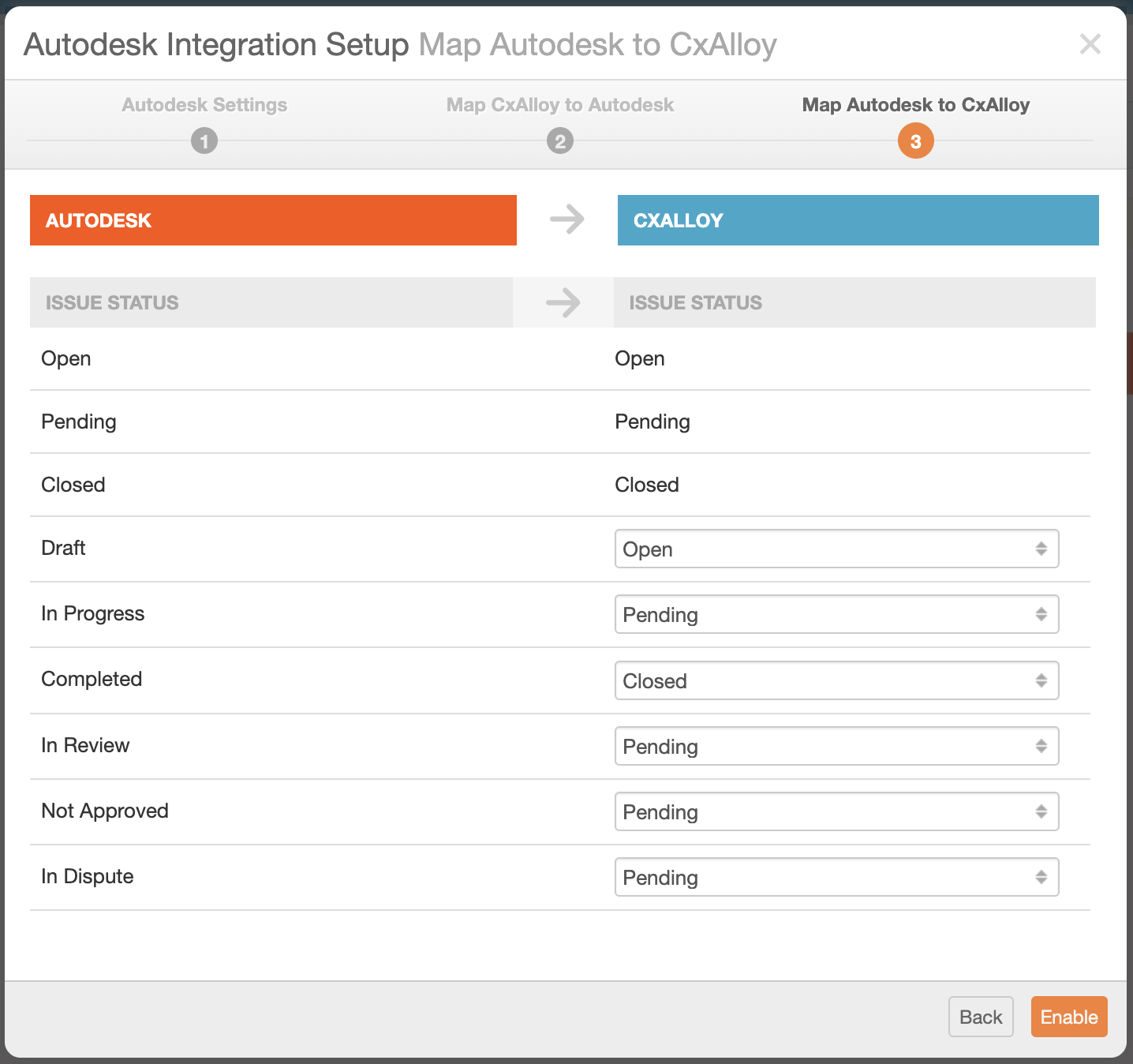Switch to Map CxAlloy to Autodesk step
The image size is (1133, 1064).
click(x=560, y=105)
